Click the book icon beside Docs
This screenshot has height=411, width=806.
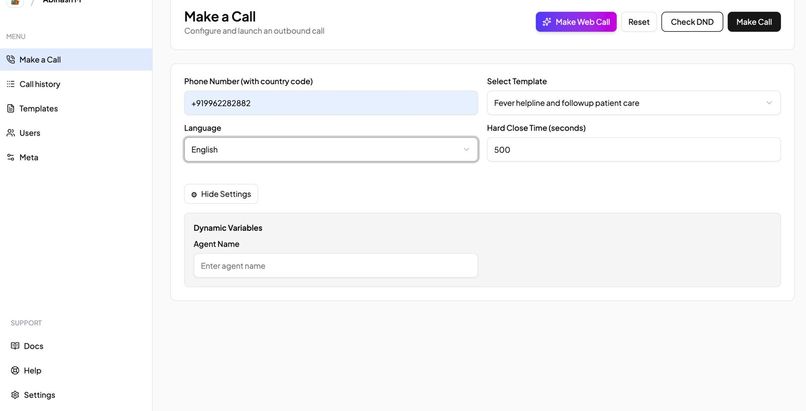15,346
